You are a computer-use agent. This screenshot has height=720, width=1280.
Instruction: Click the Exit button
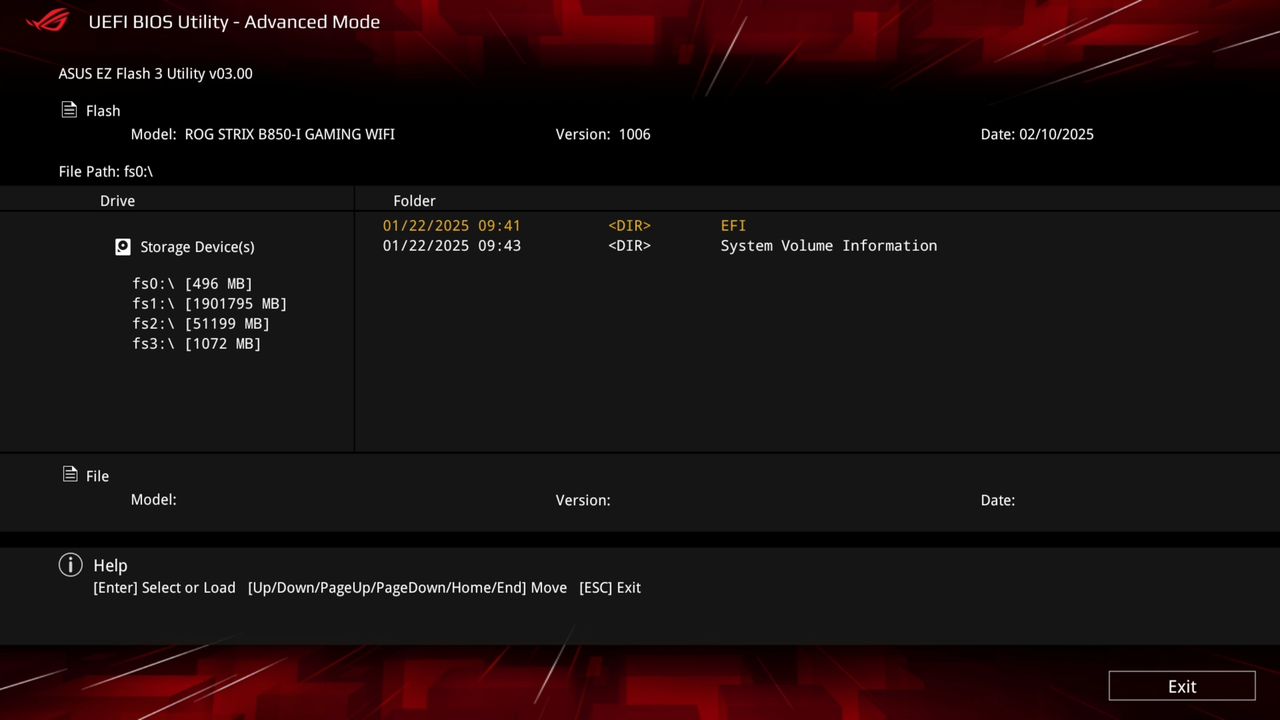click(x=1182, y=686)
